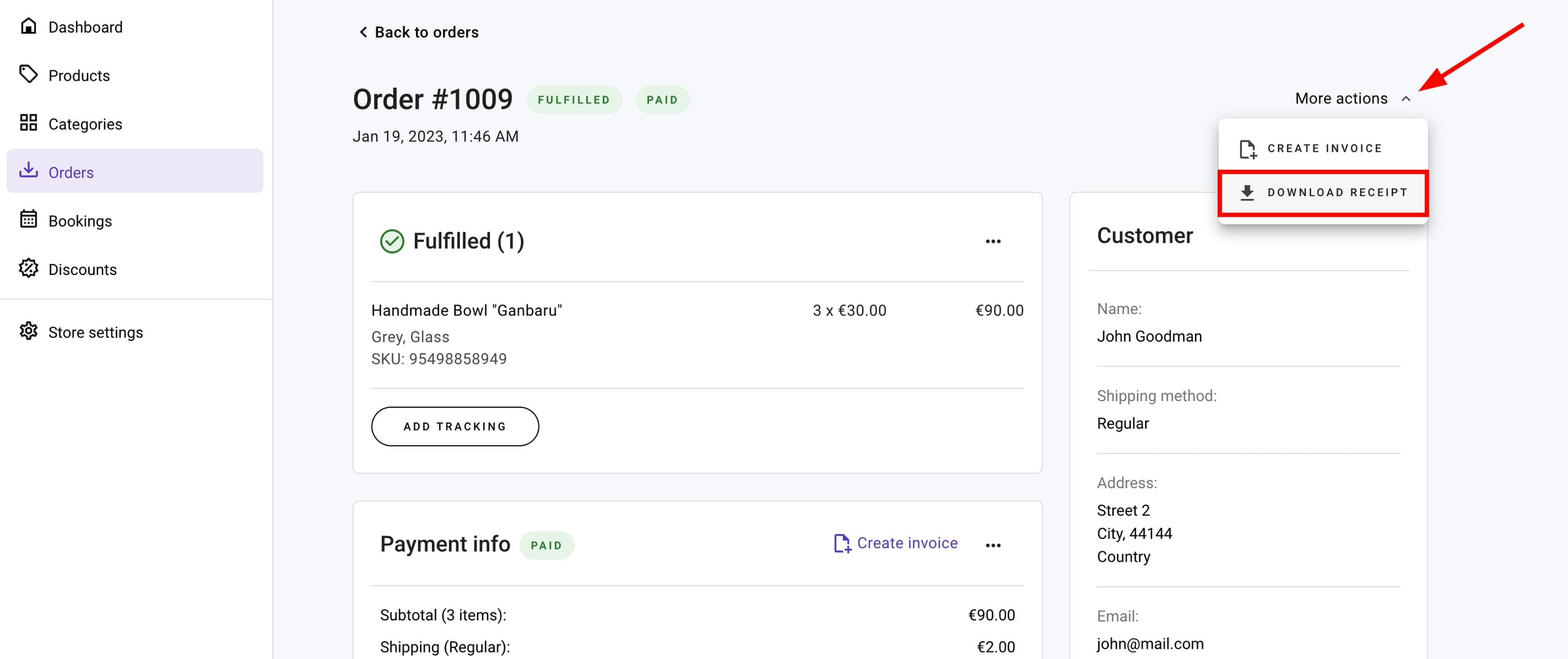This screenshot has height=659, width=1568.
Task: Select Download Receipt from dropdown menu
Action: [x=1323, y=193]
